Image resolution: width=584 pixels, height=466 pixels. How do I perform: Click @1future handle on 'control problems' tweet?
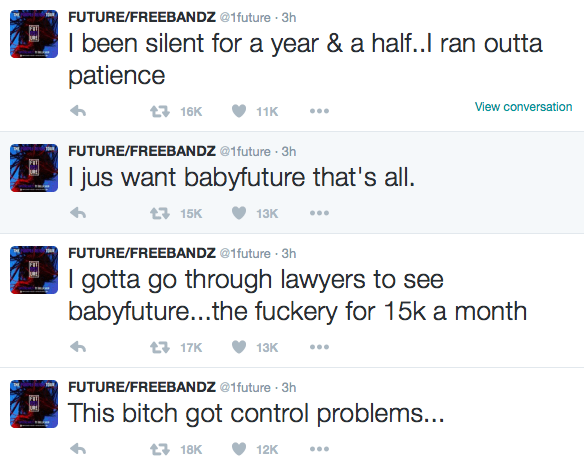(245, 387)
